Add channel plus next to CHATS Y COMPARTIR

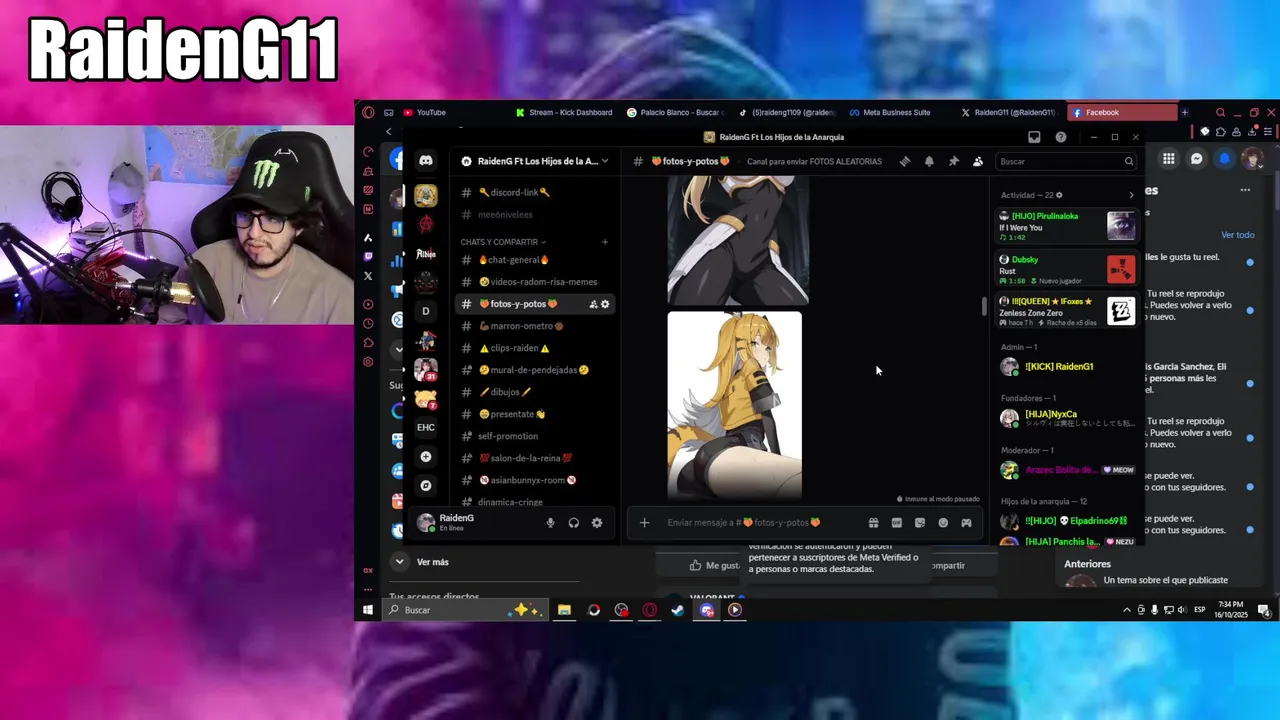[x=605, y=242]
